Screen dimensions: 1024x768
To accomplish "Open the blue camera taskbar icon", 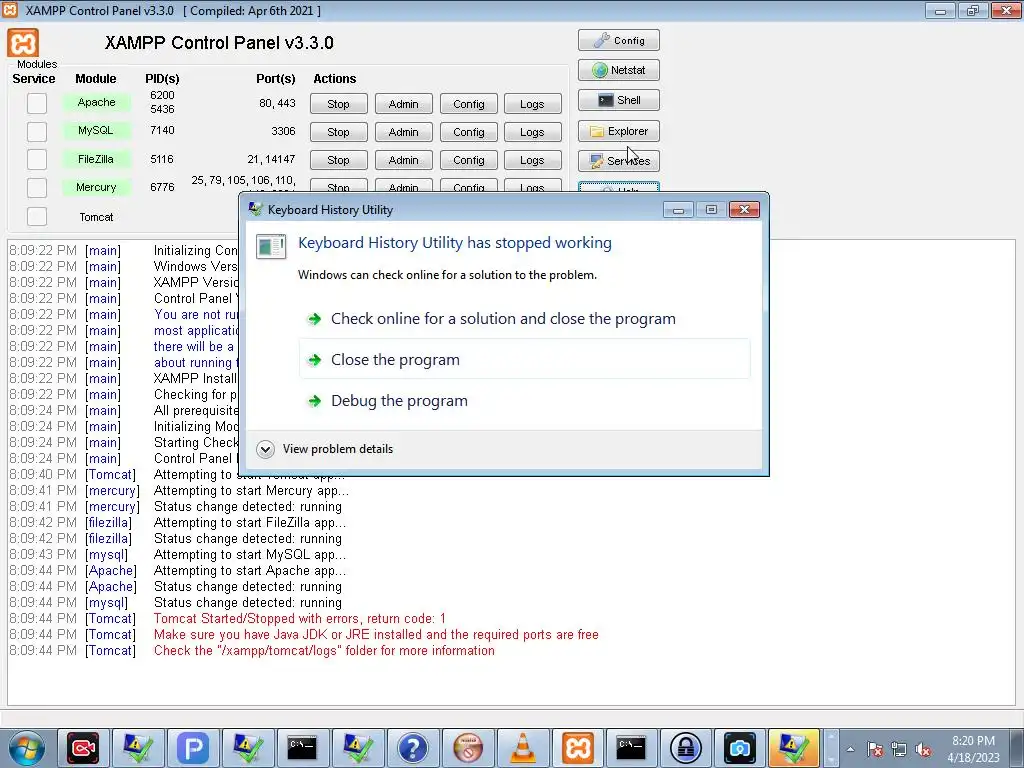I will pos(739,748).
